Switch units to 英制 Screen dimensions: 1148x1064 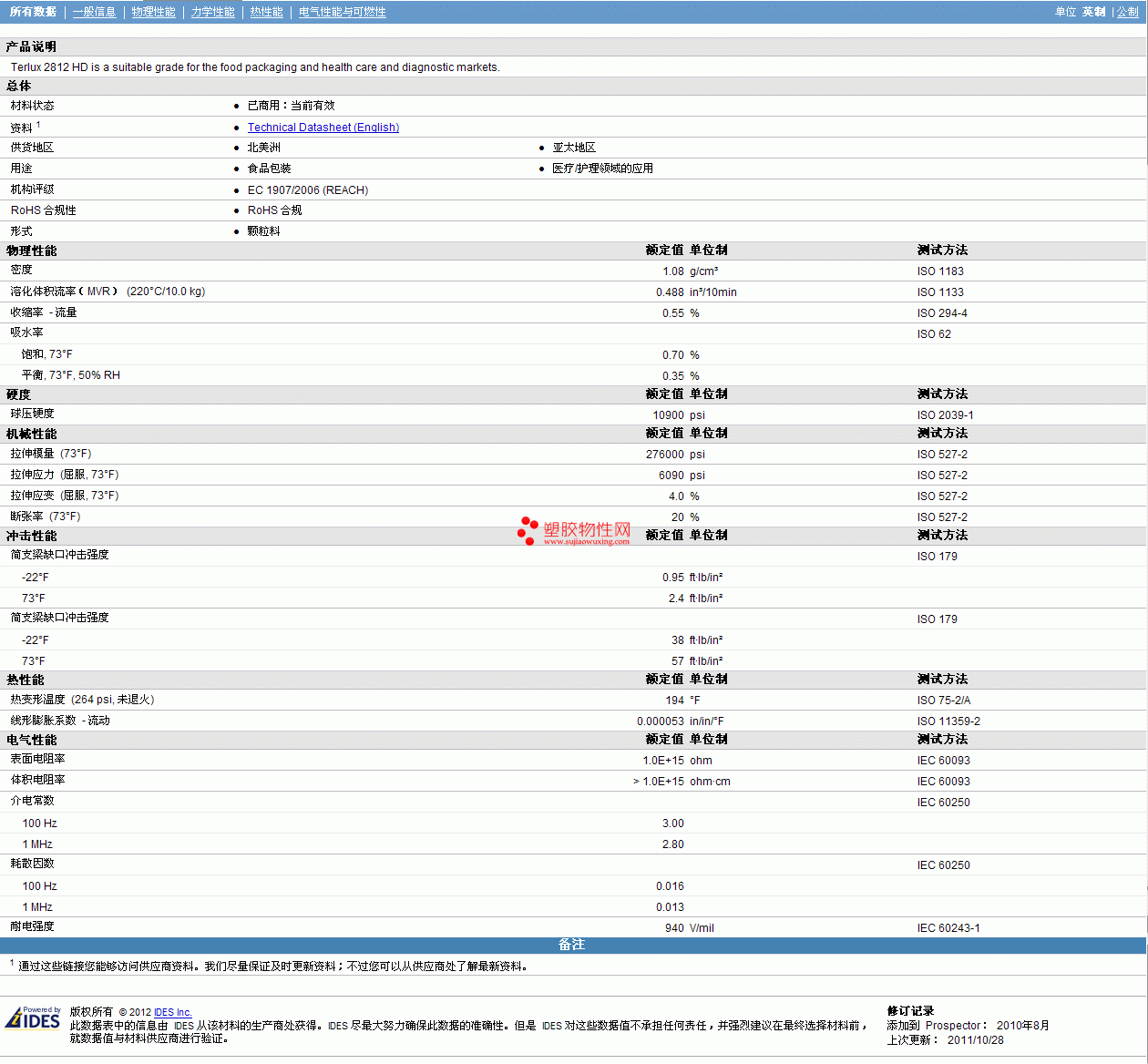1094,12
